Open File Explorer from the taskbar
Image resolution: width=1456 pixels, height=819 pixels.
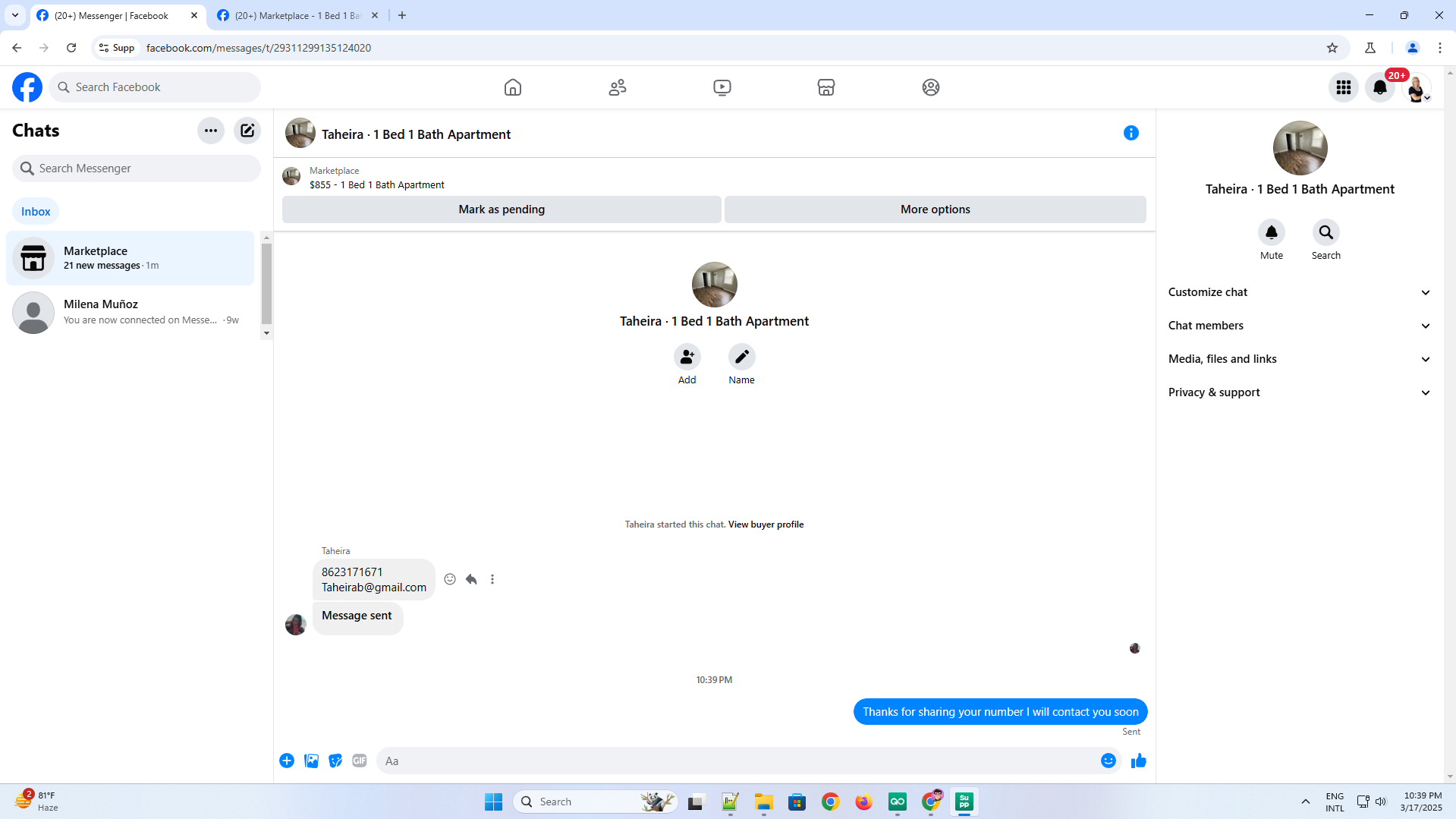(763, 802)
